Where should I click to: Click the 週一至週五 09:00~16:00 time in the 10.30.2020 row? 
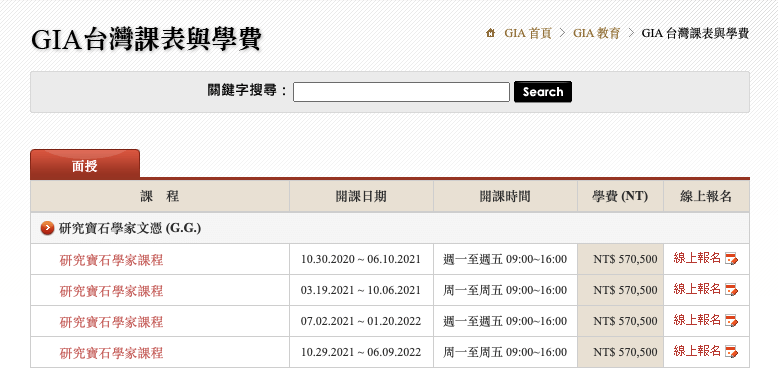(505, 259)
